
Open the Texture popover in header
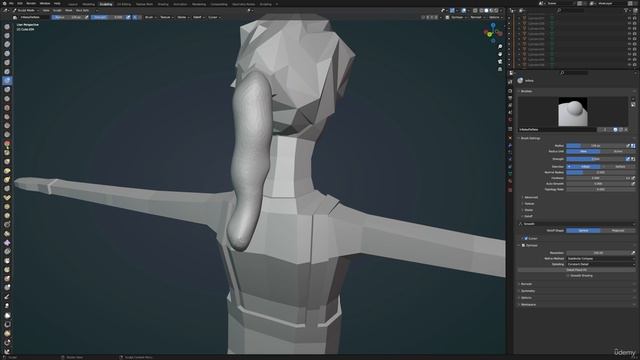(166, 18)
